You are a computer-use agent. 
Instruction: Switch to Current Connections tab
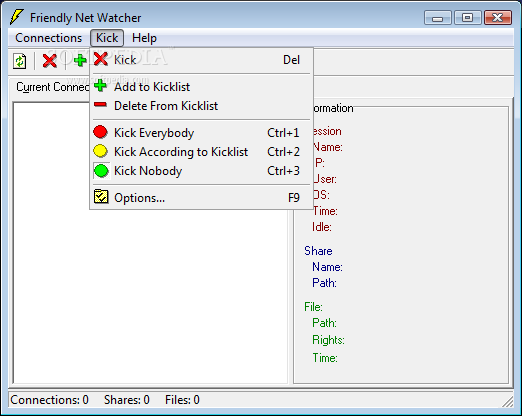52,87
